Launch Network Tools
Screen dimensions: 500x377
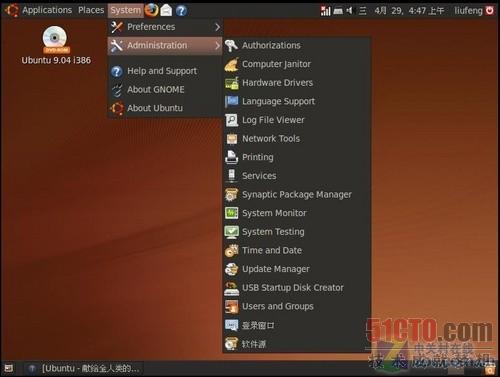tap(297, 139)
